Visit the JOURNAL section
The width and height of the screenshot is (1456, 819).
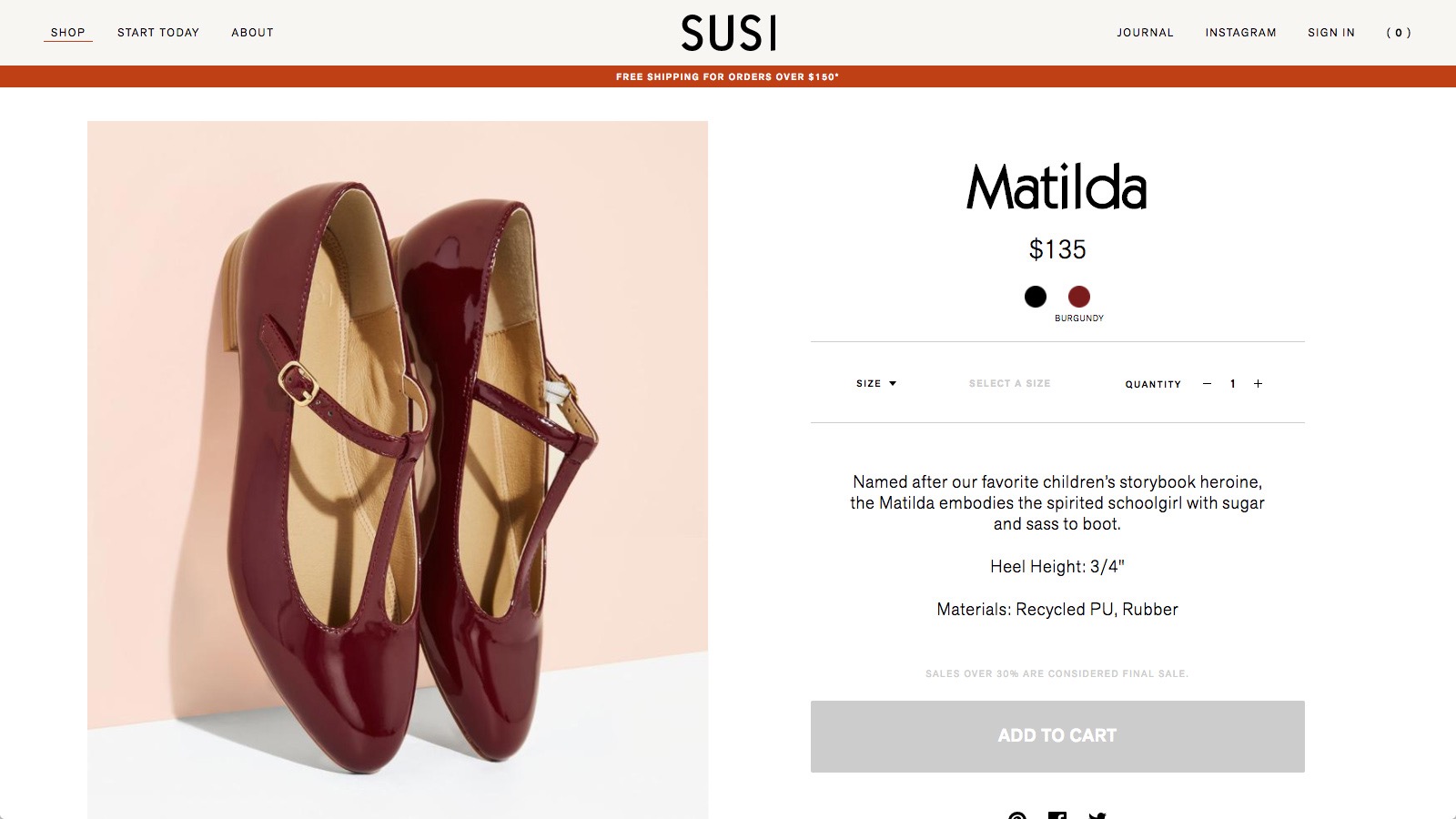1146,32
